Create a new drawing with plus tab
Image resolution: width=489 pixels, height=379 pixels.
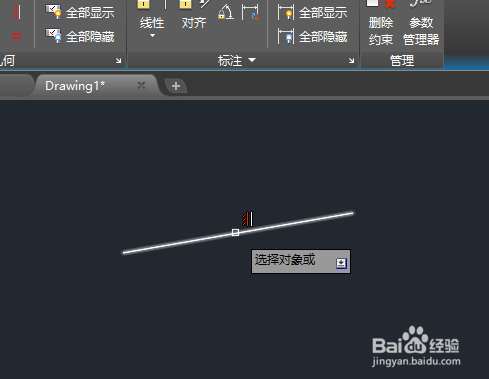click(x=176, y=86)
